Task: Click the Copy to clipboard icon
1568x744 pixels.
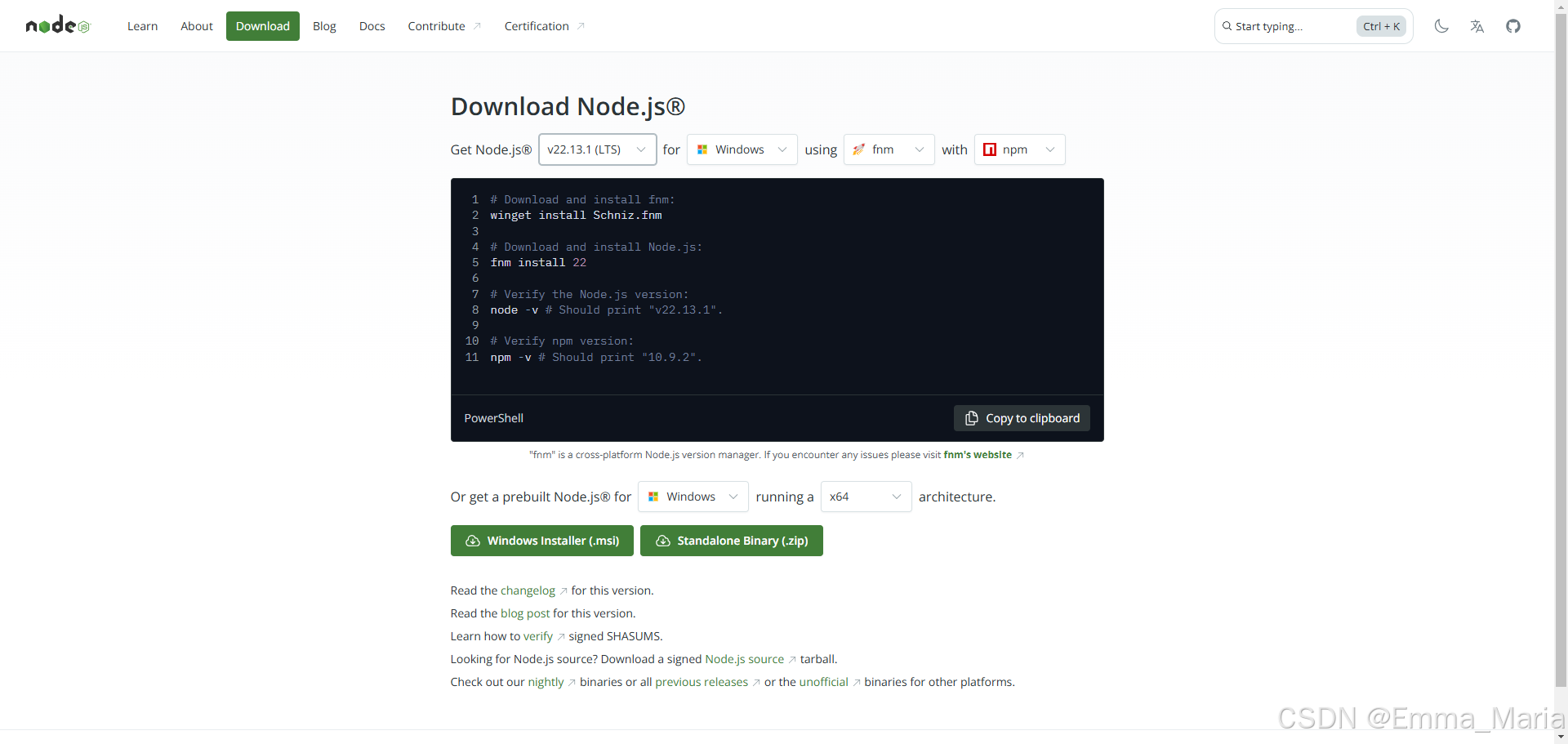Action: tap(971, 418)
